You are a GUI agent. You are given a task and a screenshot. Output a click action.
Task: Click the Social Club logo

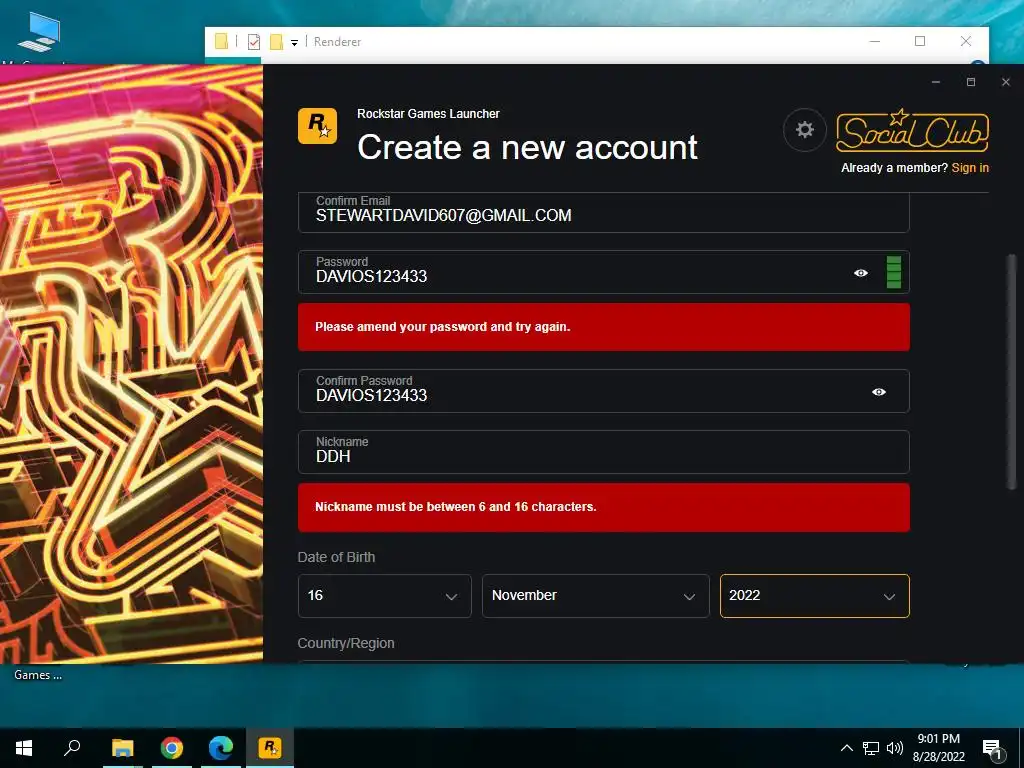[912, 131]
